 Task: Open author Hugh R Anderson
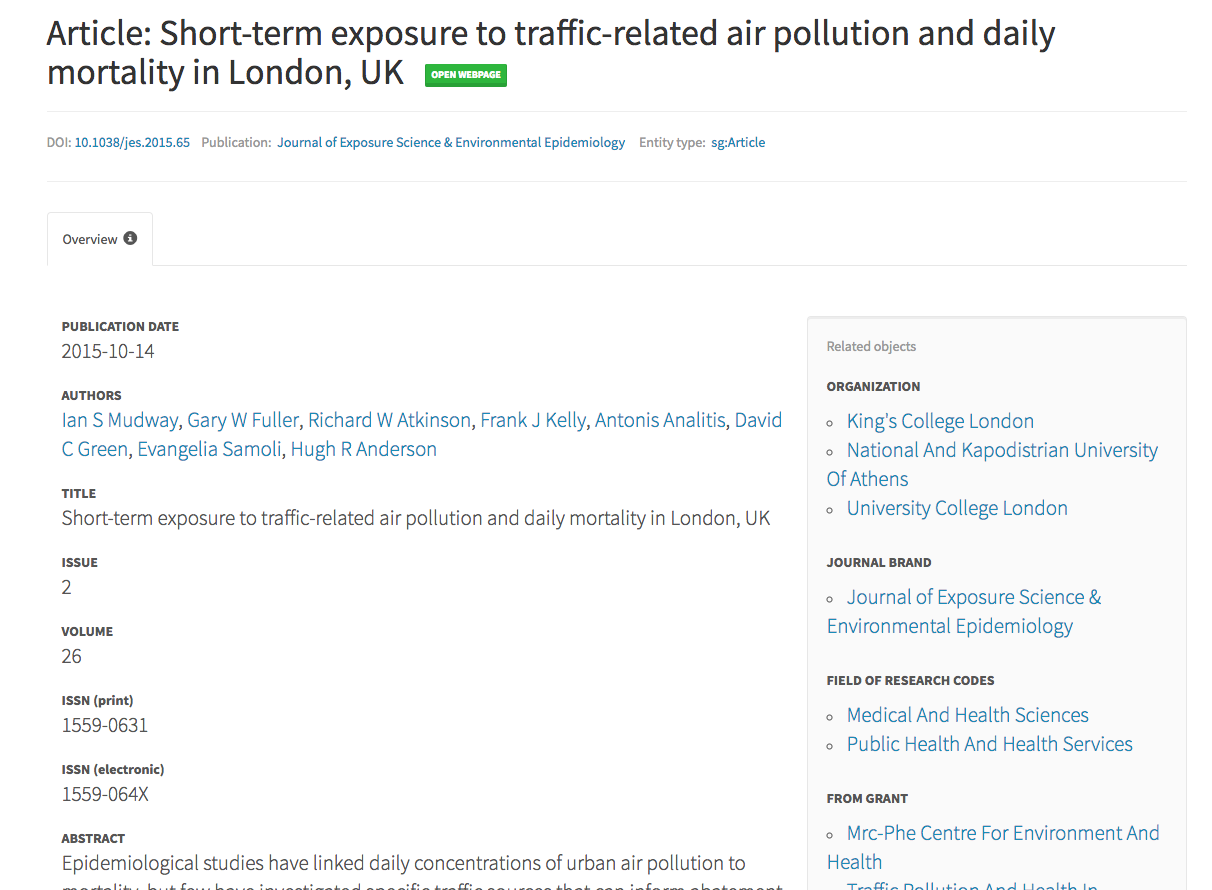[363, 449]
